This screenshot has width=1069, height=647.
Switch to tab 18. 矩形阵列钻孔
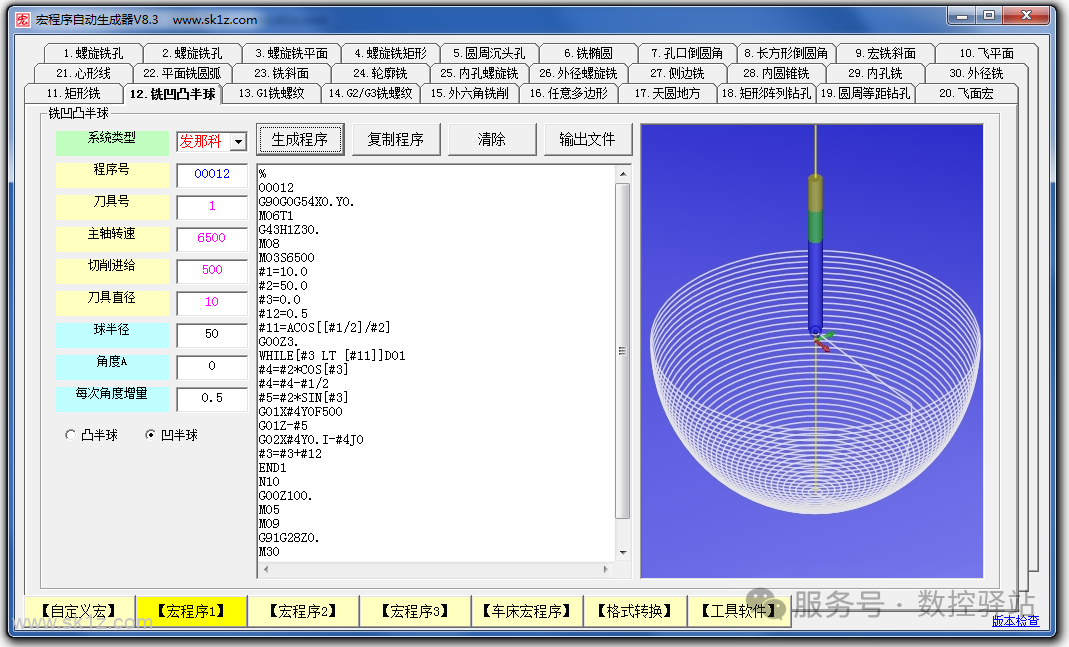[x=766, y=93]
